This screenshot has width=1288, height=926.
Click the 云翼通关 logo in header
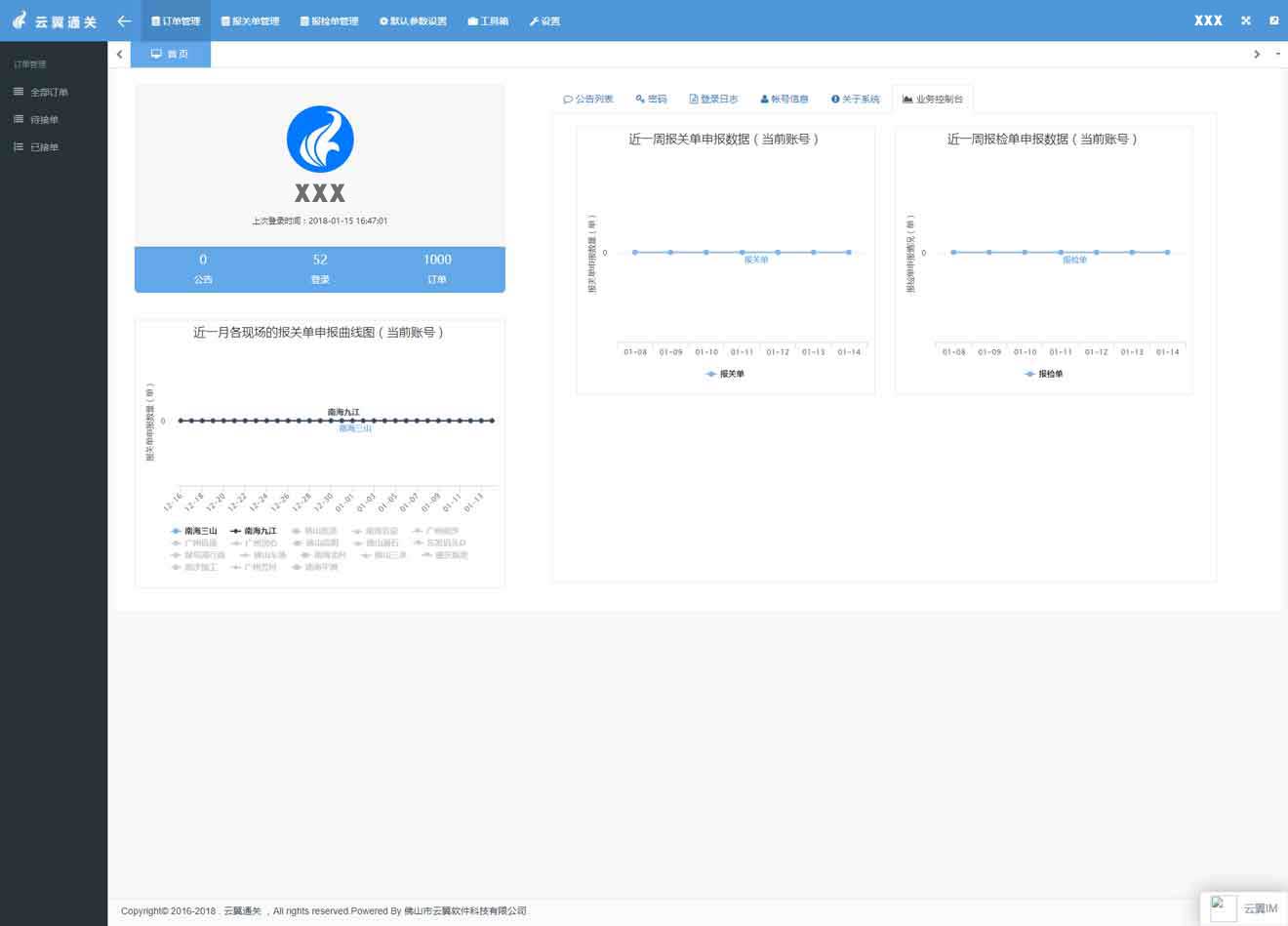(x=55, y=20)
